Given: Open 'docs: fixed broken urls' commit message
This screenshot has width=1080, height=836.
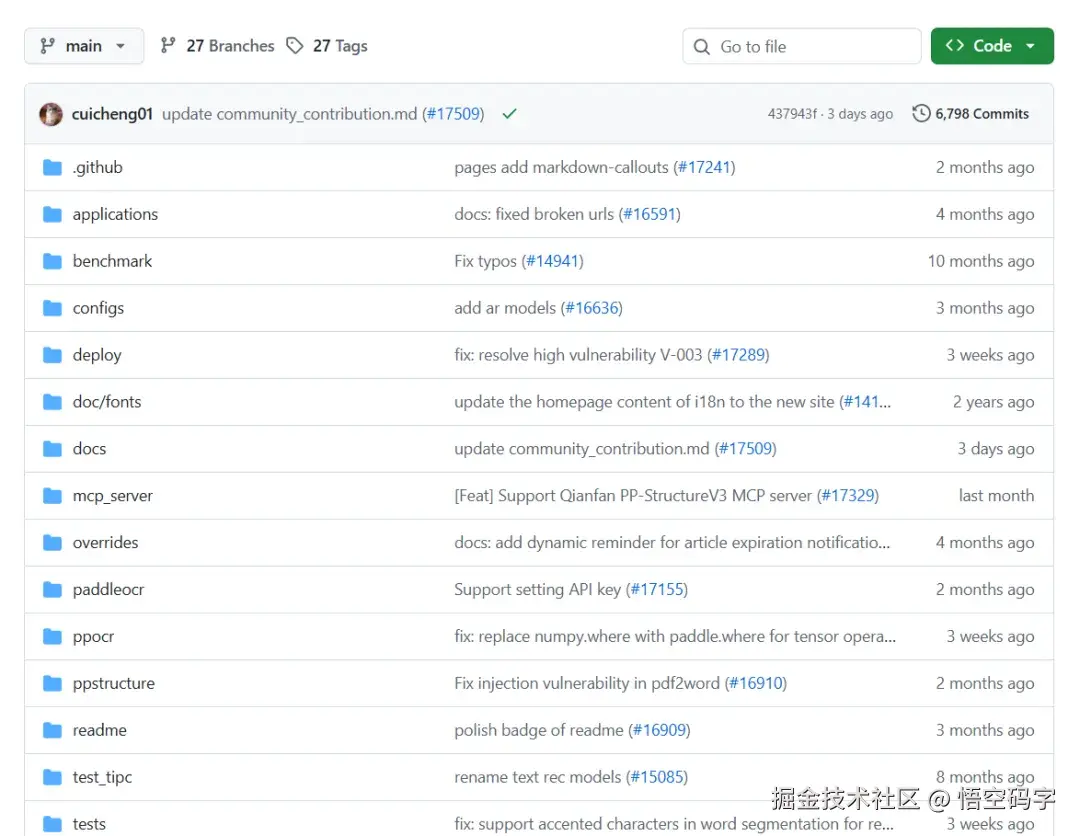Looking at the screenshot, I should (x=534, y=214).
